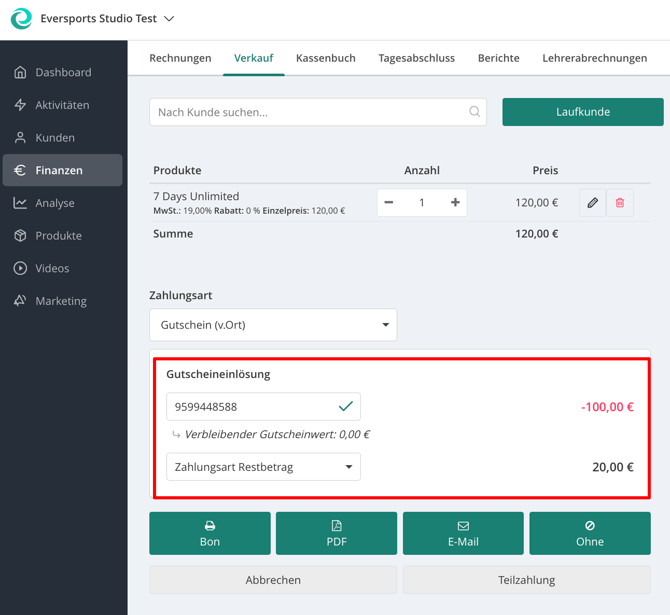
Task: Click the Laufkunde button
Action: (x=583, y=112)
